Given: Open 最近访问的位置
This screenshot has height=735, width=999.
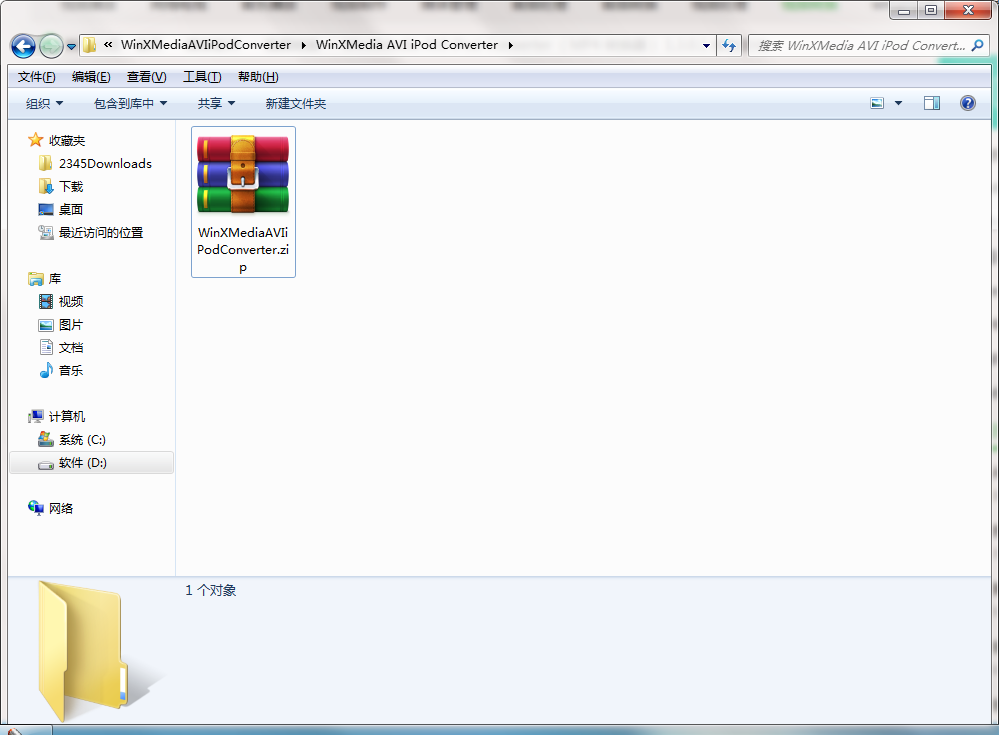Looking at the screenshot, I should pos(101,232).
